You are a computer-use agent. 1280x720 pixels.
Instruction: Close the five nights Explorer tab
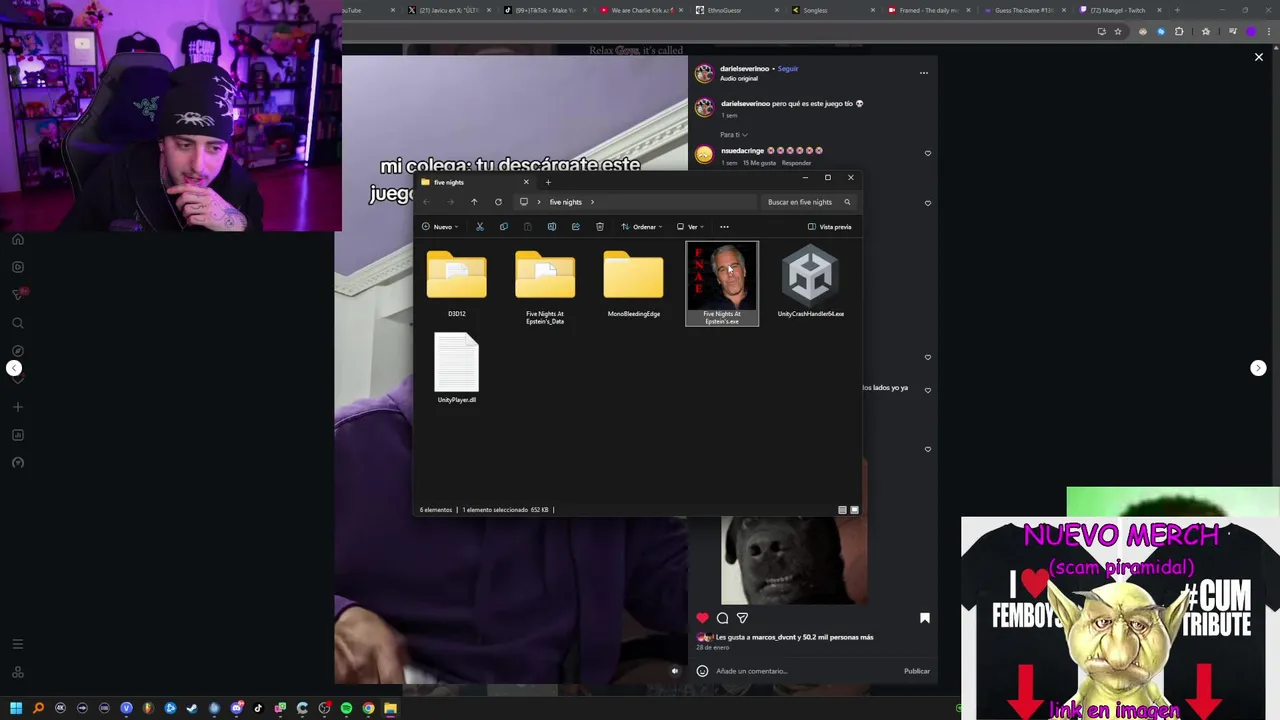(x=526, y=182)
